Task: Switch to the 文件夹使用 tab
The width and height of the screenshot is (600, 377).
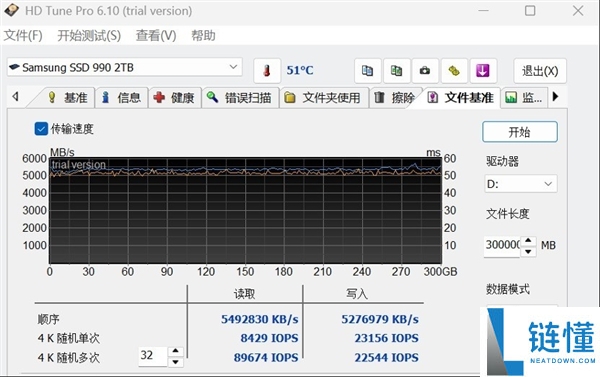Action: pyautogui.click(x=324, y=98)
